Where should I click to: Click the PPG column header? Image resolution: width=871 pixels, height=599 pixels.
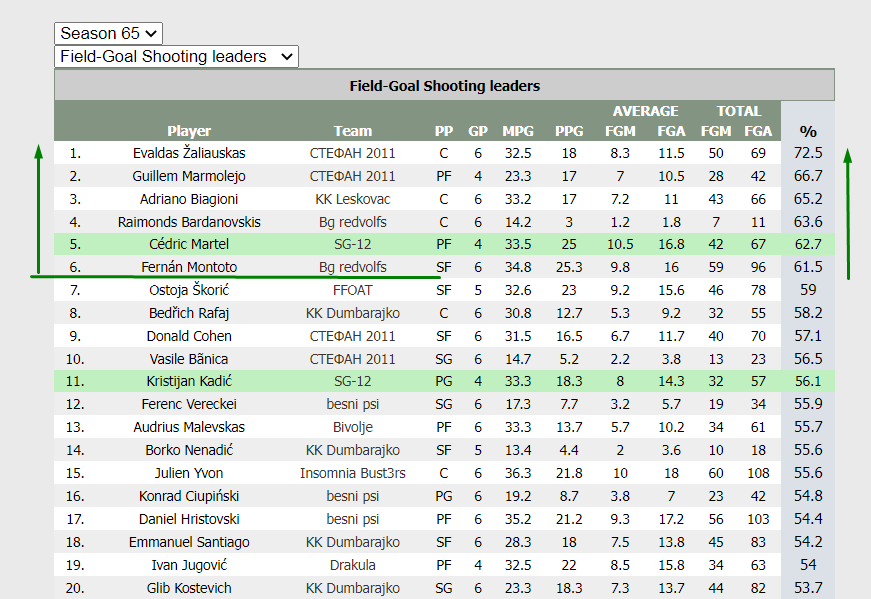(x=569, y=131)
